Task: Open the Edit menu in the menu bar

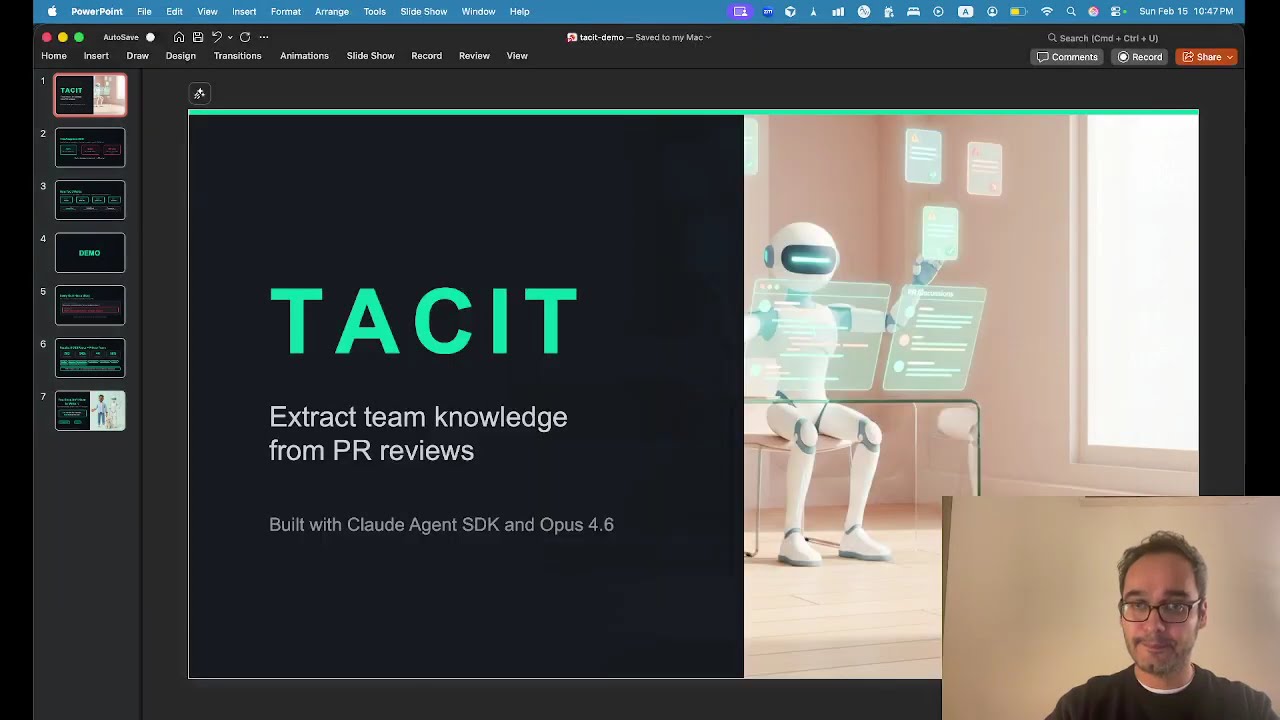Action: [x=174, y=12]
